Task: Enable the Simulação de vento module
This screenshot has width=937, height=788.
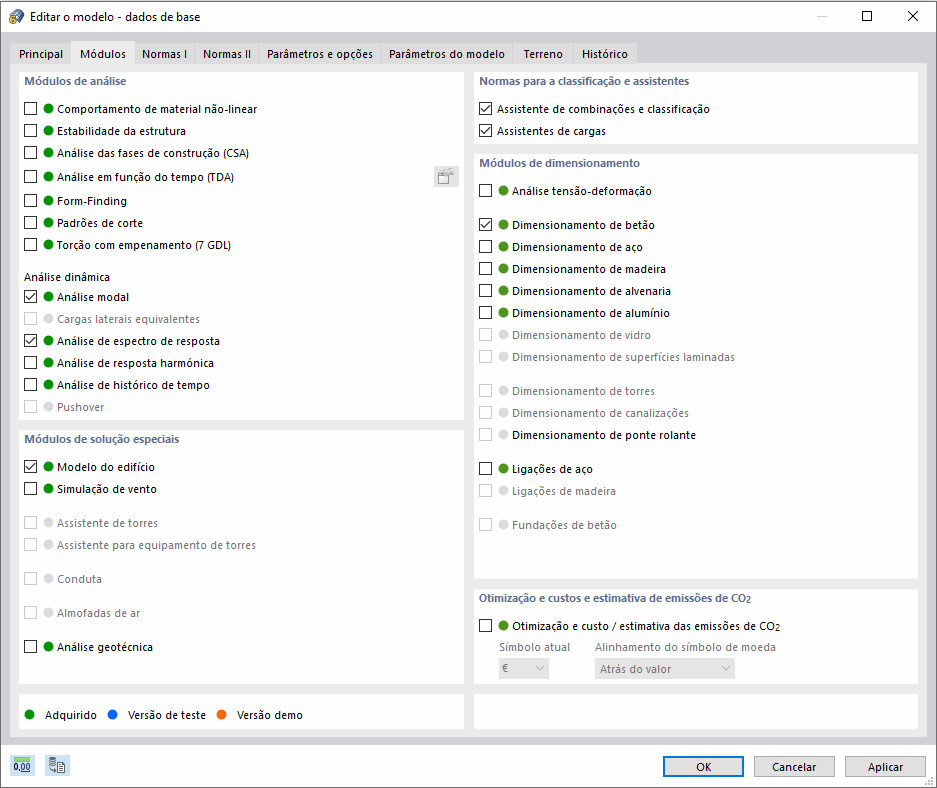Action: pyautogui.click(x=29, y=489)
